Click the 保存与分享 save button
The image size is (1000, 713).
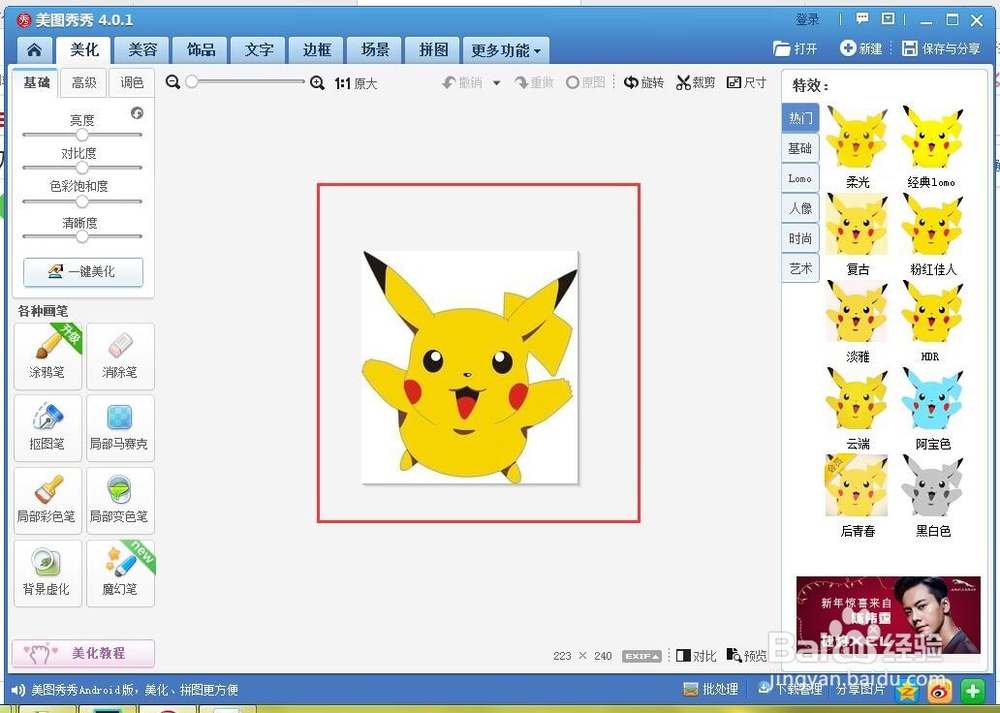tap(941, 48)
